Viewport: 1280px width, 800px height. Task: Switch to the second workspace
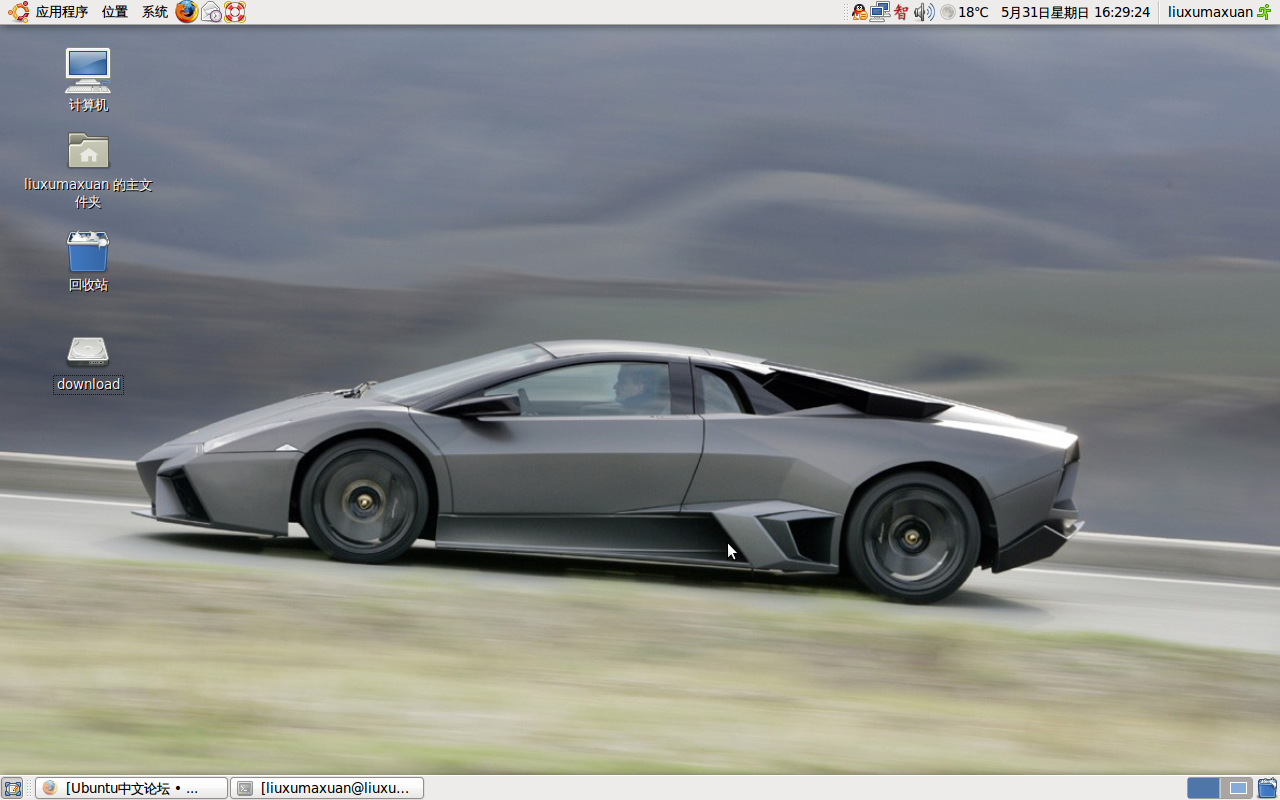click(x=1238, y=788)
